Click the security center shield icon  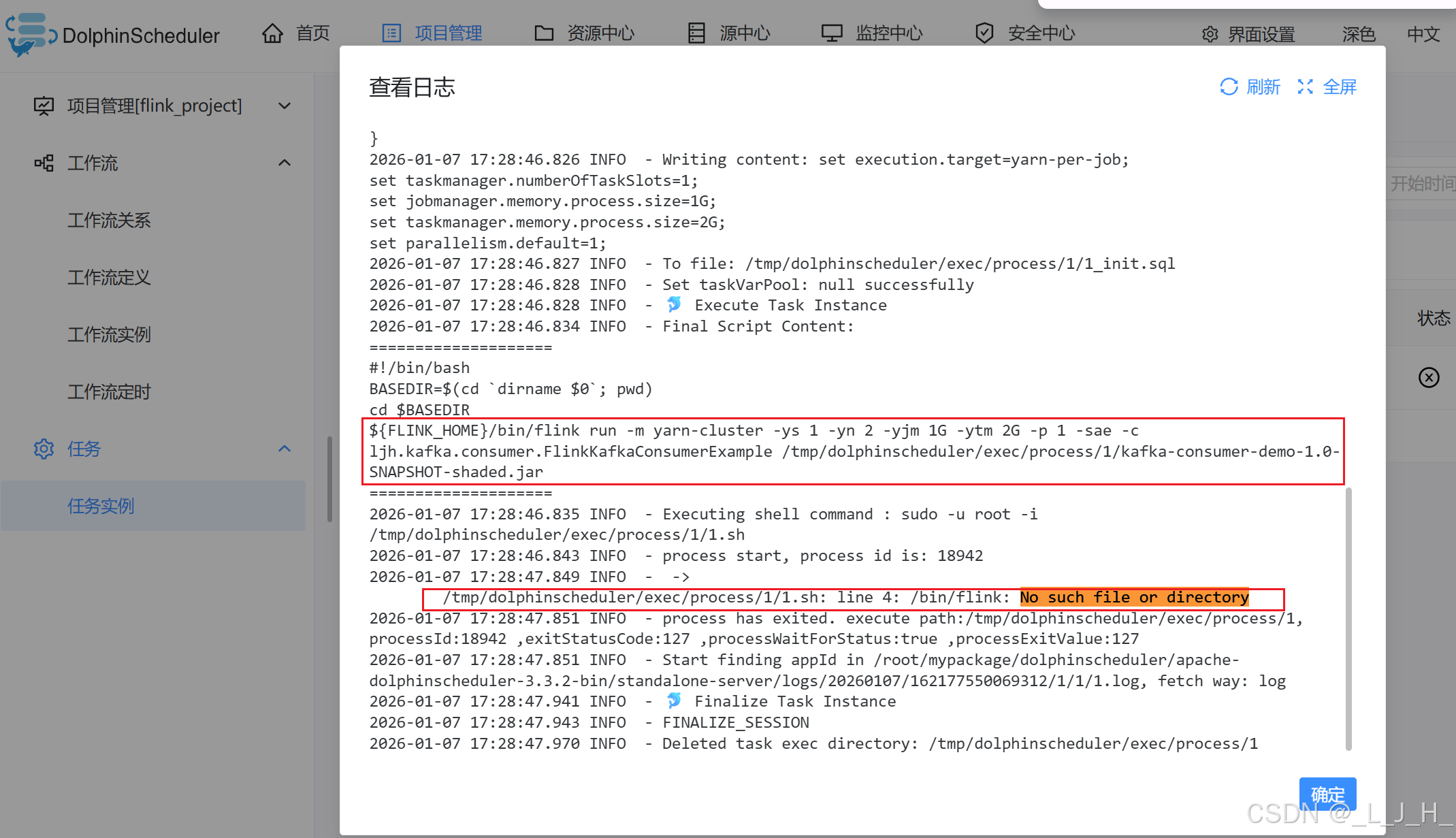(984, 33)
